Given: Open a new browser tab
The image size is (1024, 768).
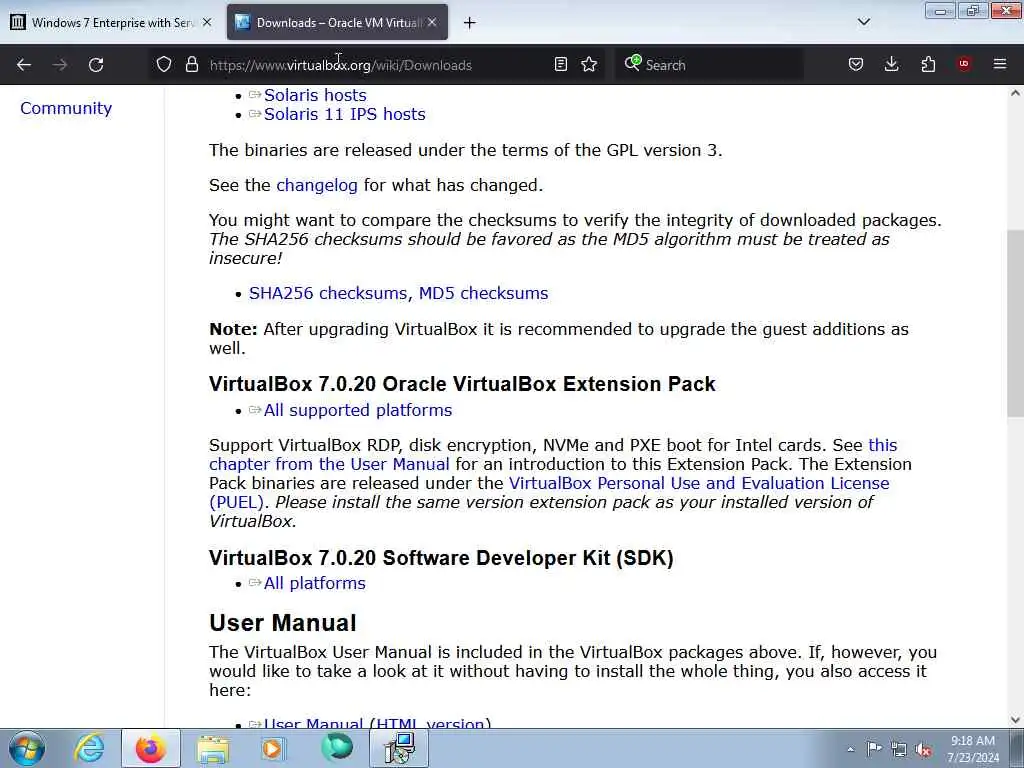Looking at the screenshot, I should click(x=470, y=23).
